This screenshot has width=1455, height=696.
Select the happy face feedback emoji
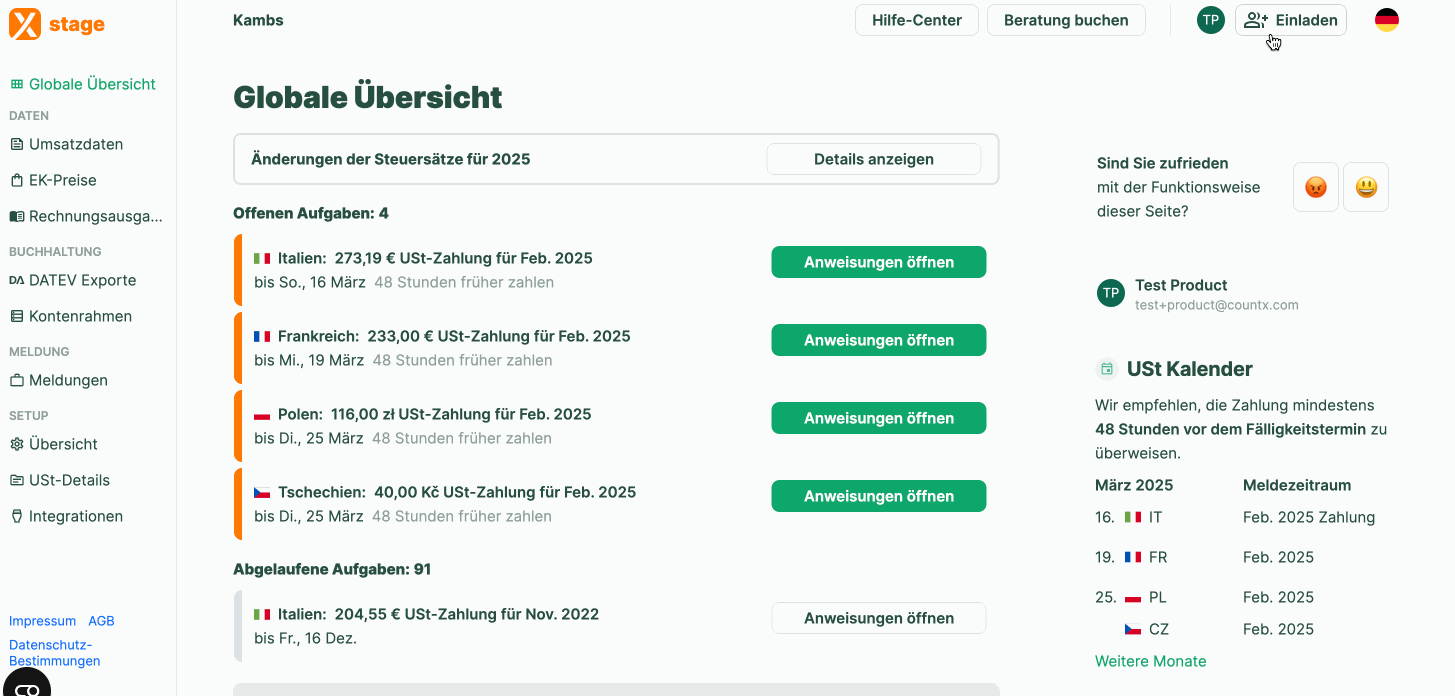pos(1366,187)
